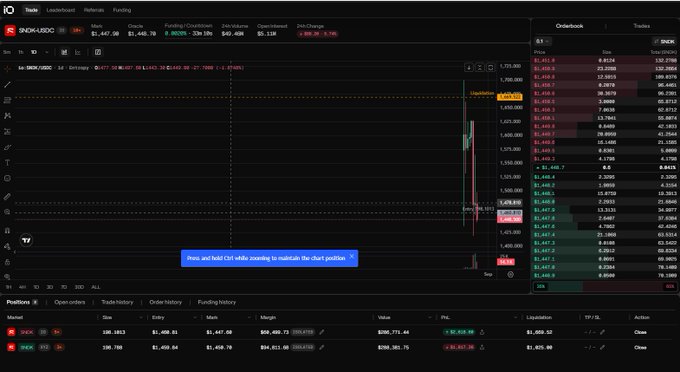Screen dimensions: 680x372
Task: Open the chart indicators menu
Action: tap(78, 52)
